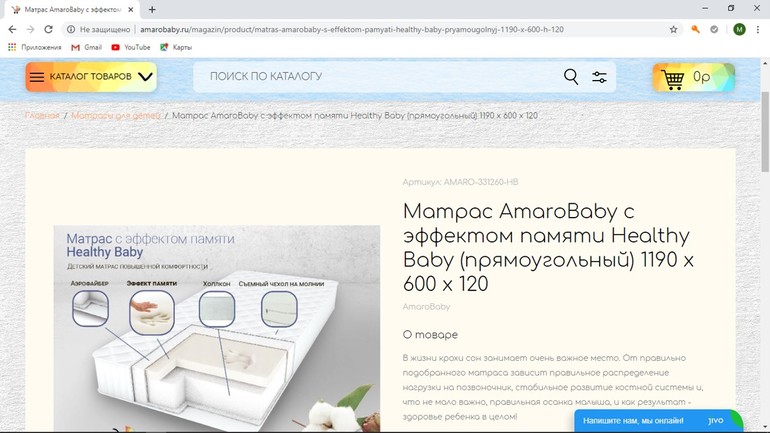Click the mattress product image

tap(217, 328)
